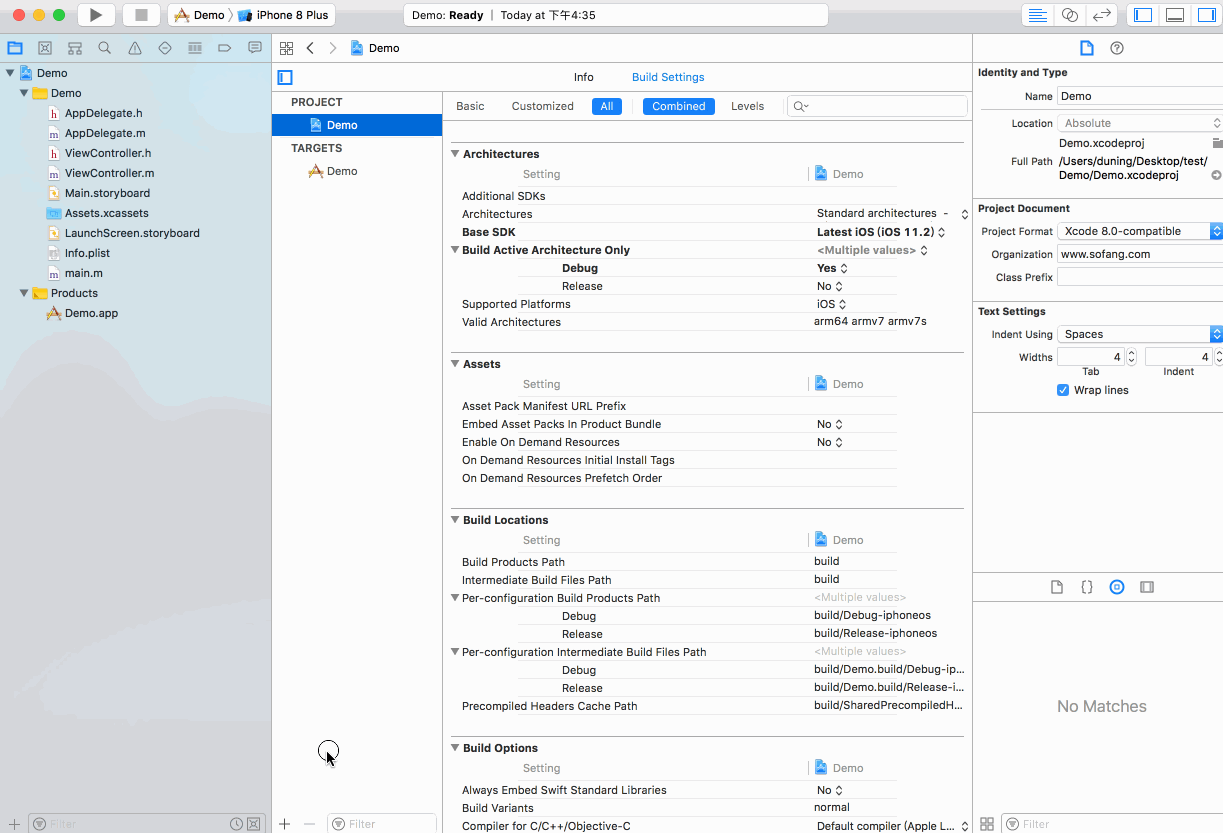Show Customized build settings
Image resolution: width=1223 pixels, height=833 pixels.
click(543, 106)
